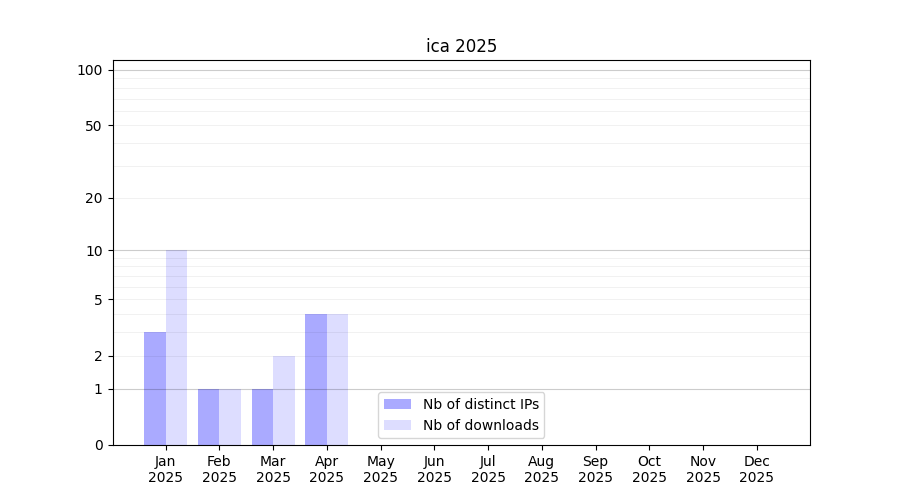Viewport: 900px width, 500px height.
Task: Click the "Jan 2025" x-axis label
Action: point(165,469)
